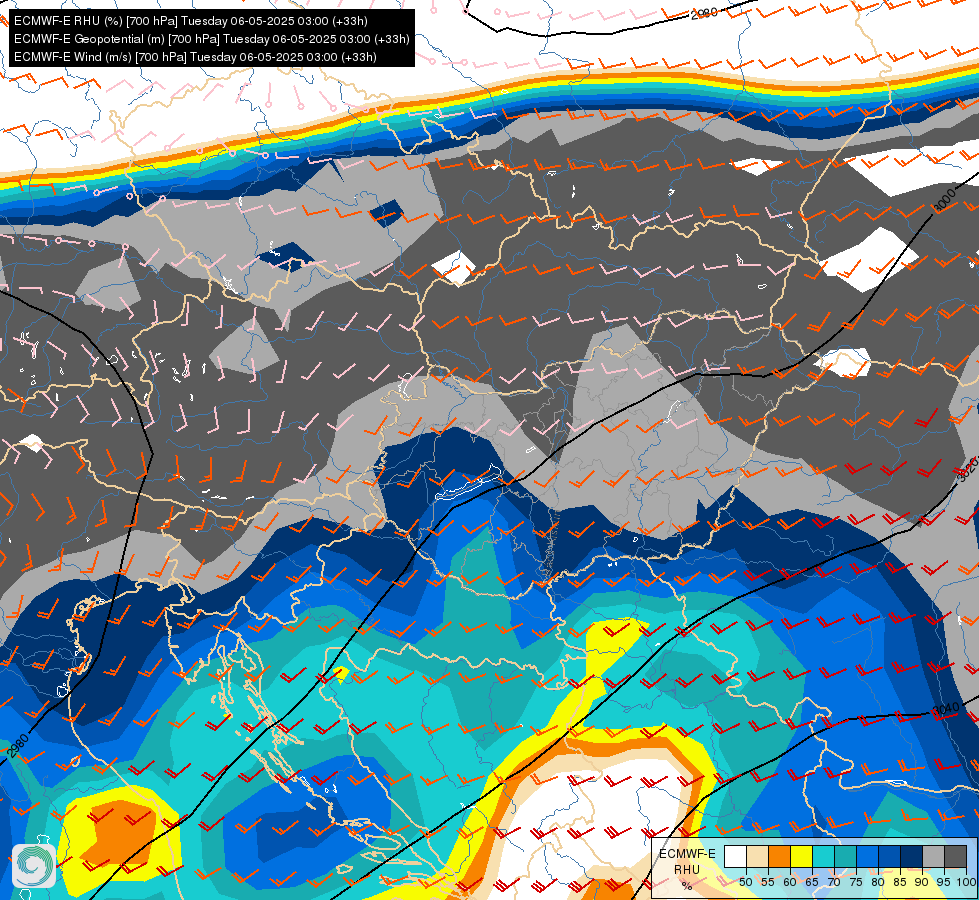979x900 pixels.
Task: Click the '2980' contour label near the logo
Action: (x=17, y=746)
